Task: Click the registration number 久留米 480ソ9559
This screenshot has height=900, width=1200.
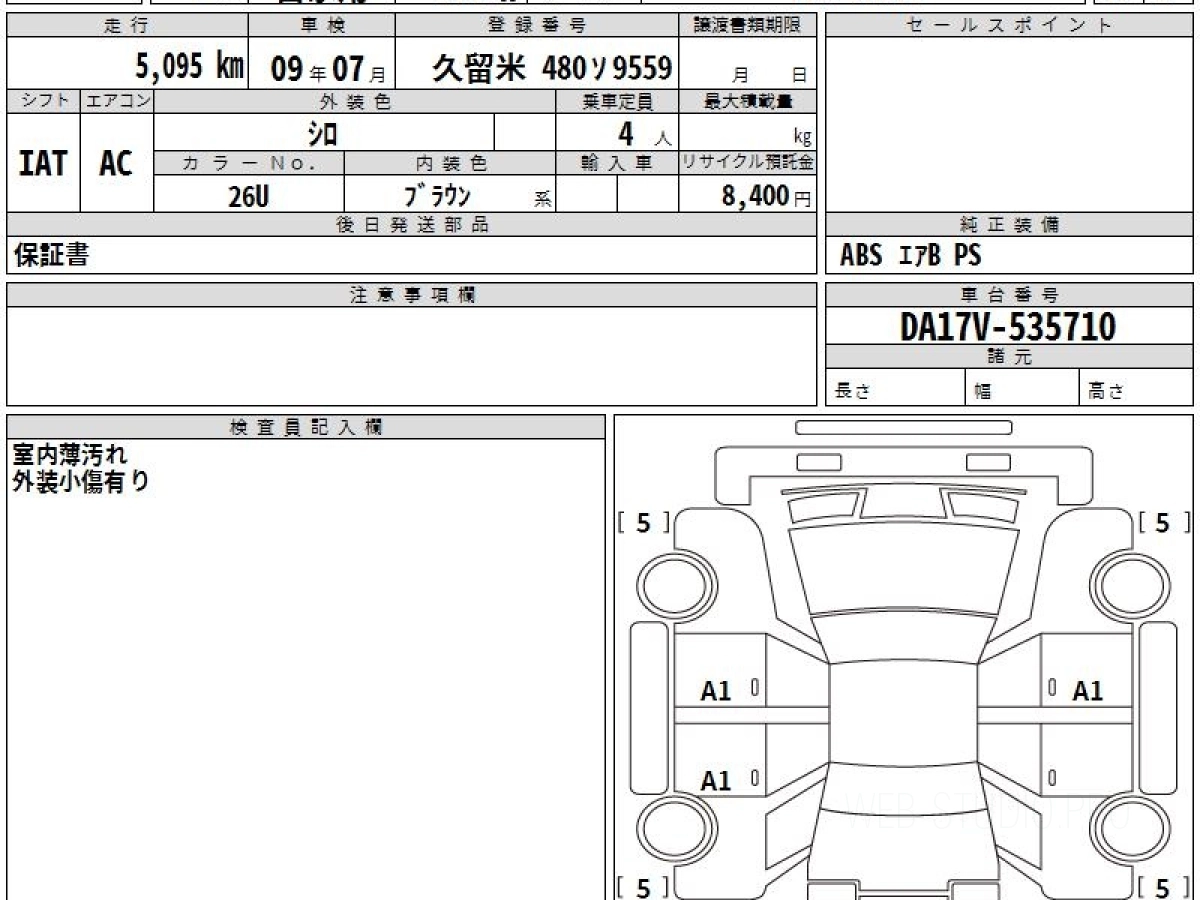Action: tap(552, 68)
